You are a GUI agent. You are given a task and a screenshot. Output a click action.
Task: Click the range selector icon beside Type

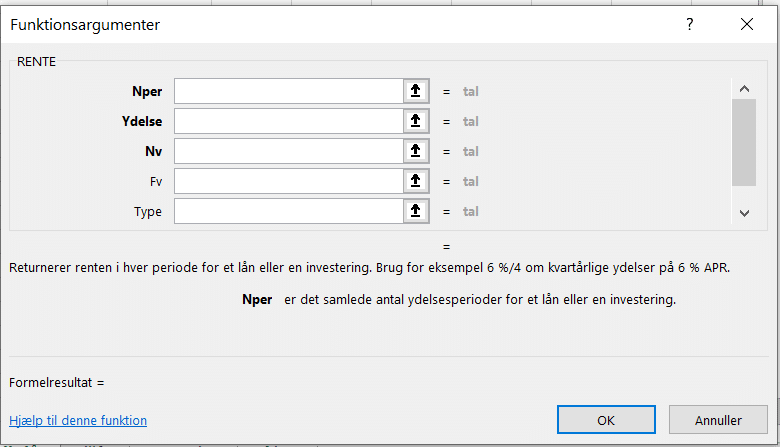[416, 211]
